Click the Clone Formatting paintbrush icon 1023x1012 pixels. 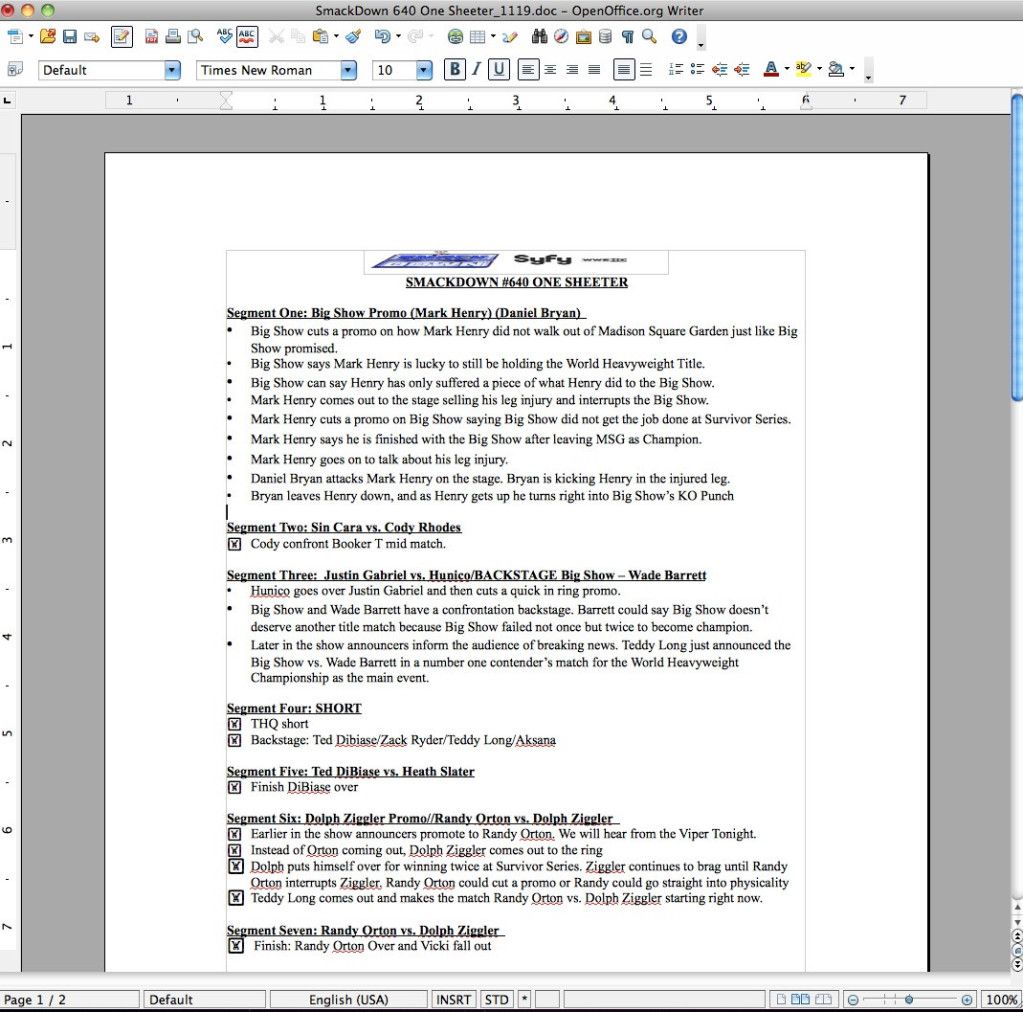[352, 37]
